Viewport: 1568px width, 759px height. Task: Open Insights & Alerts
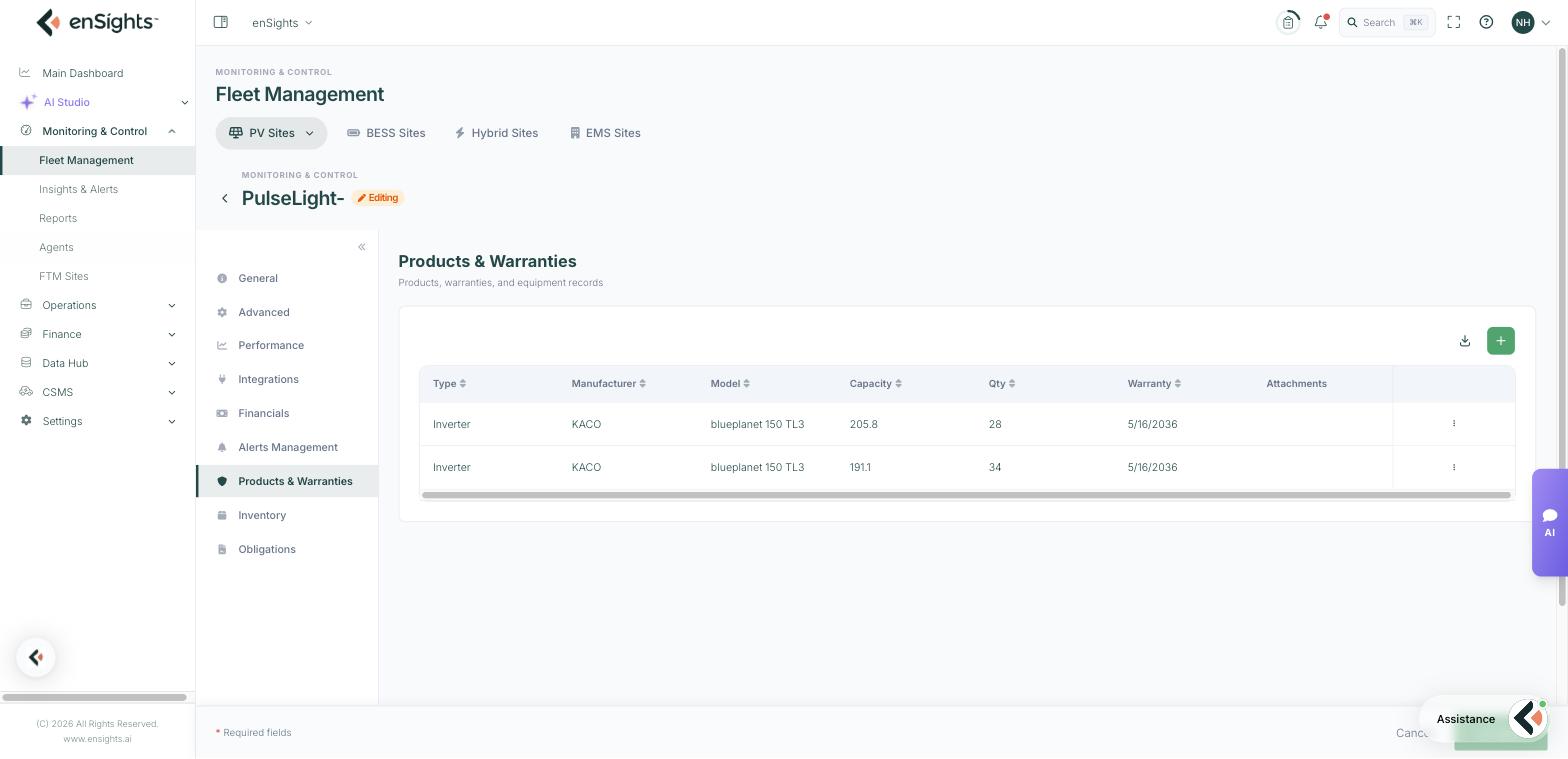pos(78,189)
